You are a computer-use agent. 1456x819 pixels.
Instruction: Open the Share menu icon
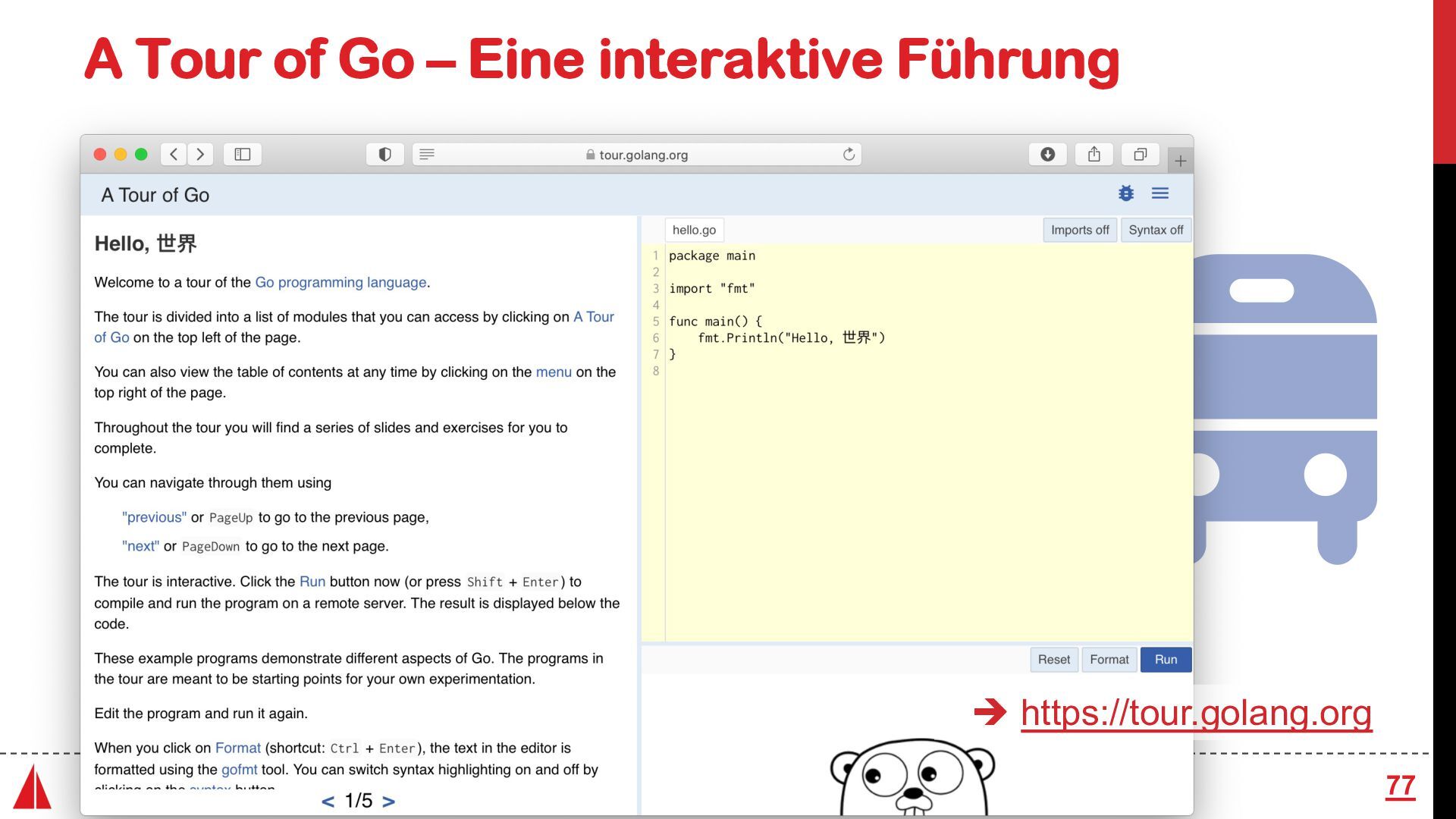(1094, 154)
